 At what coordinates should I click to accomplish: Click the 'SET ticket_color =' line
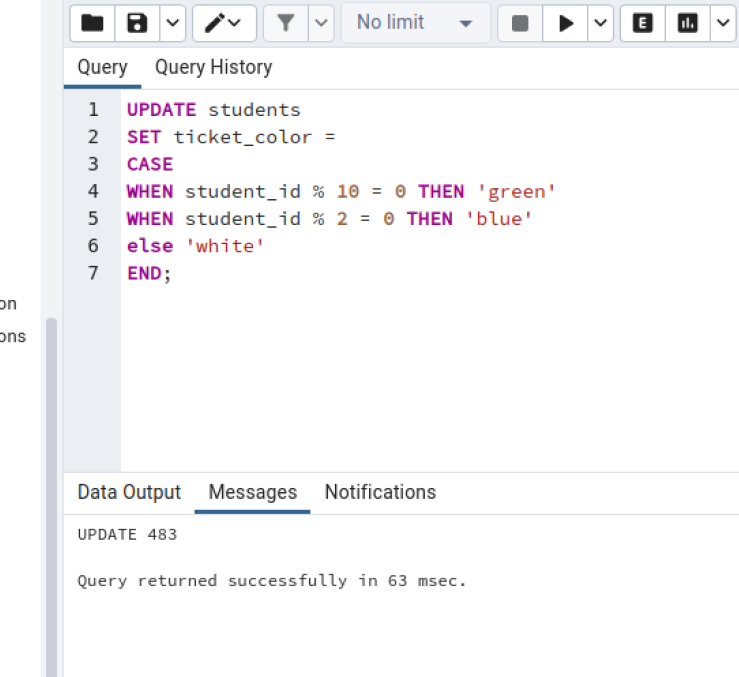pyautogui.click(x=231, y=137)
